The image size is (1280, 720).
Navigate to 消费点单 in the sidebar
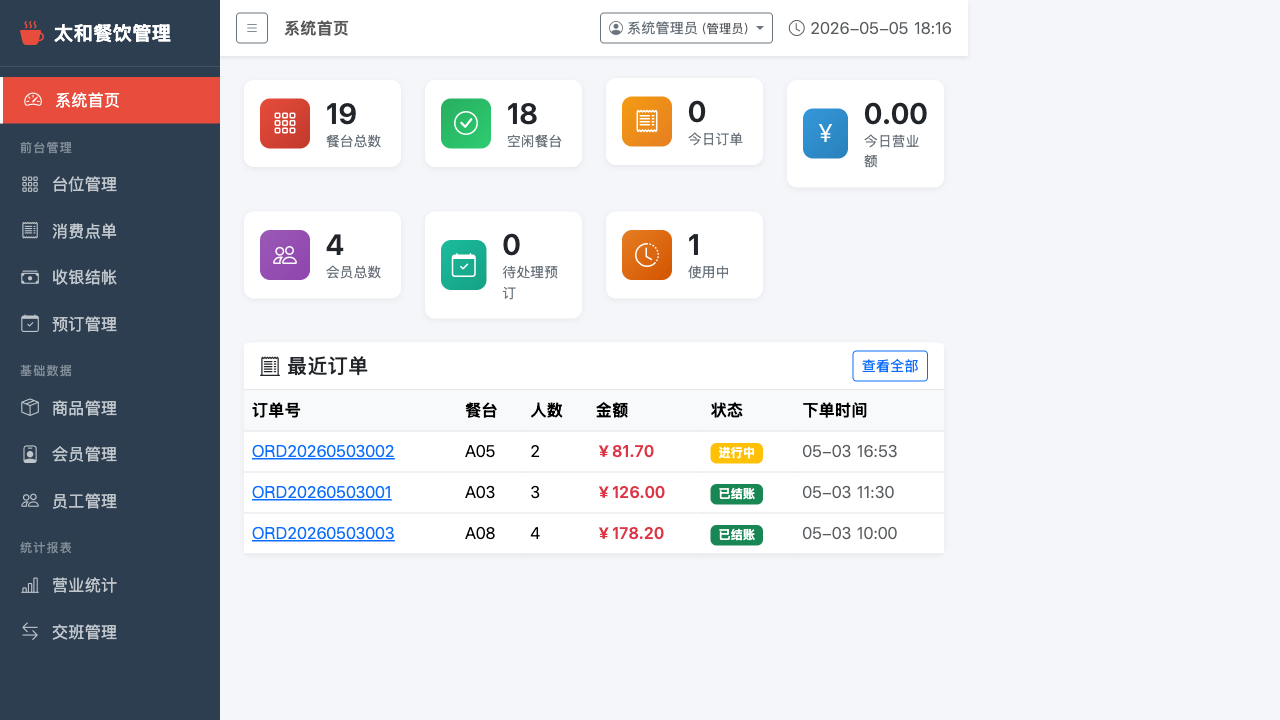(x=110, y=231)
